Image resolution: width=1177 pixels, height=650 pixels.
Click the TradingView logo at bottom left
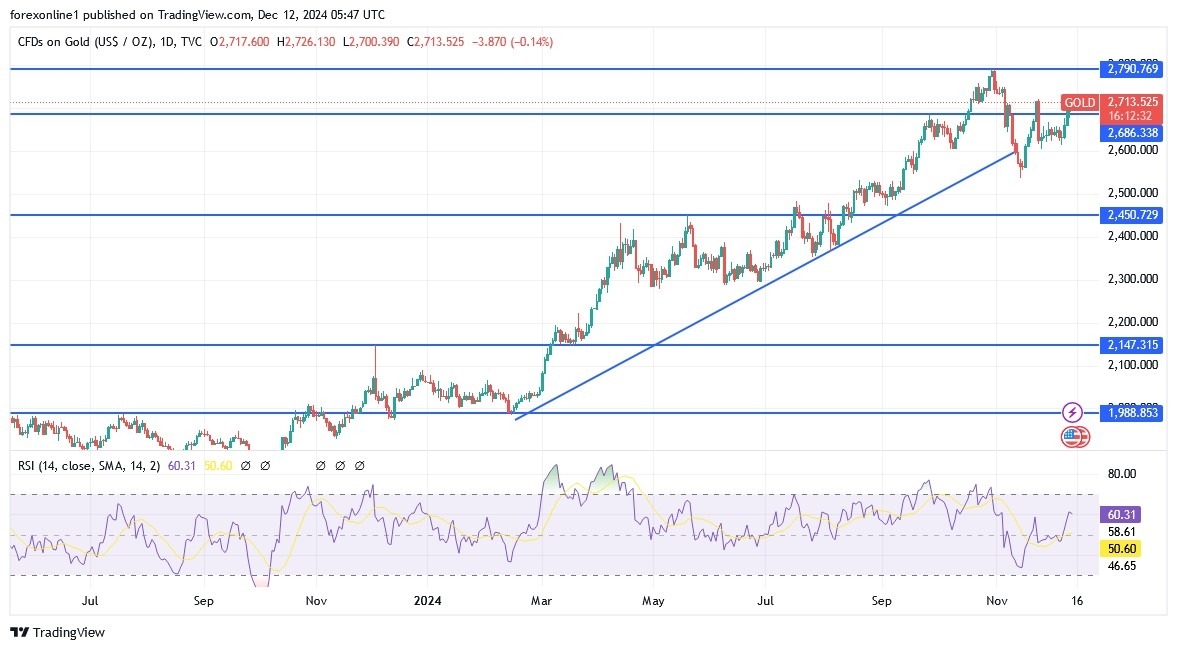(55, 633)
